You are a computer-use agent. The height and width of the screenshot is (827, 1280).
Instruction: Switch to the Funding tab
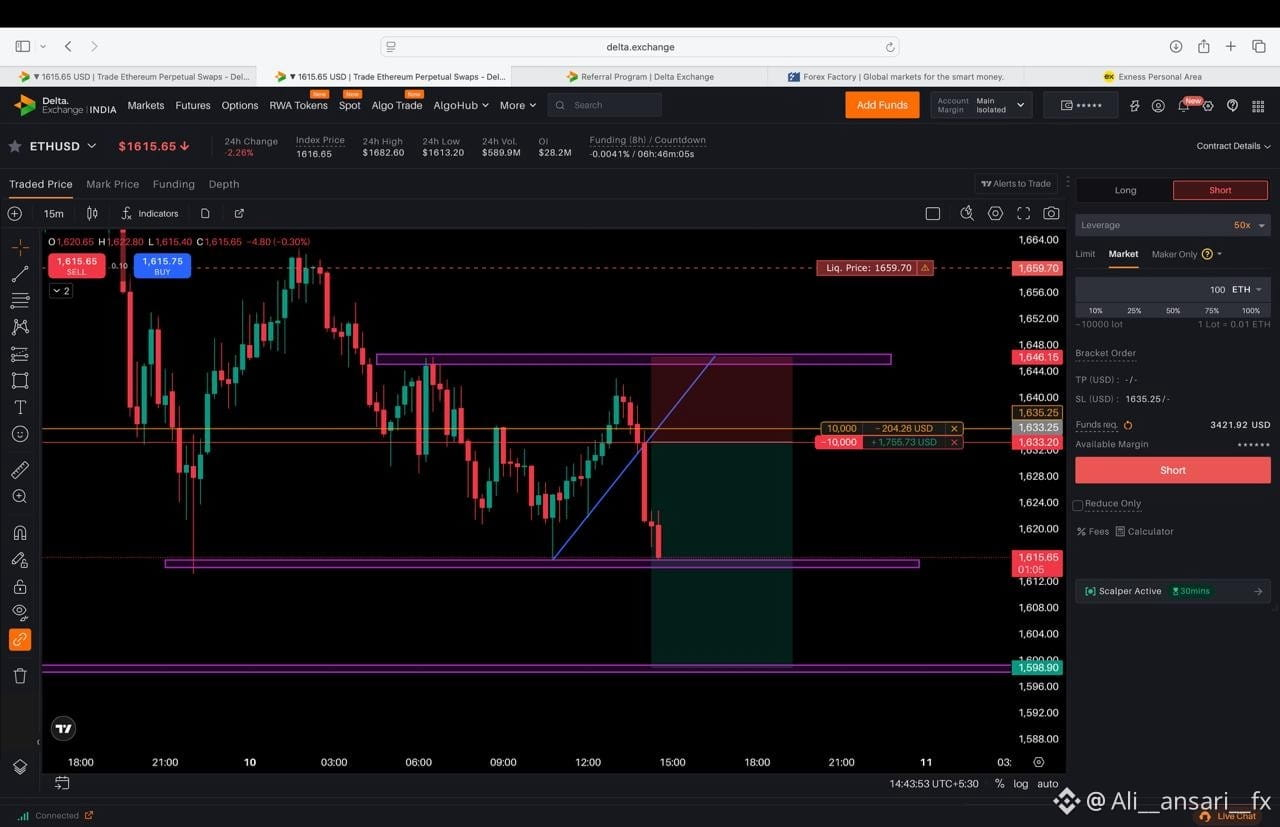tap(174, 184)
